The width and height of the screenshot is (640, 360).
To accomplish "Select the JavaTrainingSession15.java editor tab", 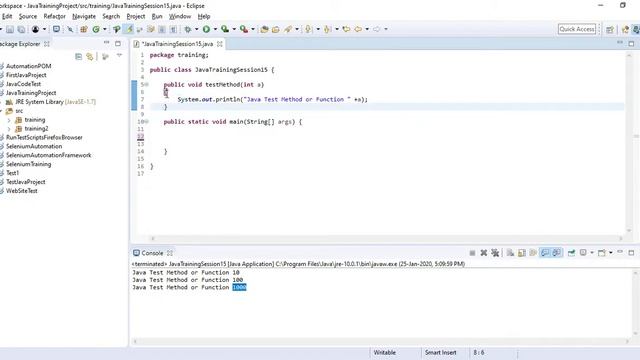I will point(177,44).
